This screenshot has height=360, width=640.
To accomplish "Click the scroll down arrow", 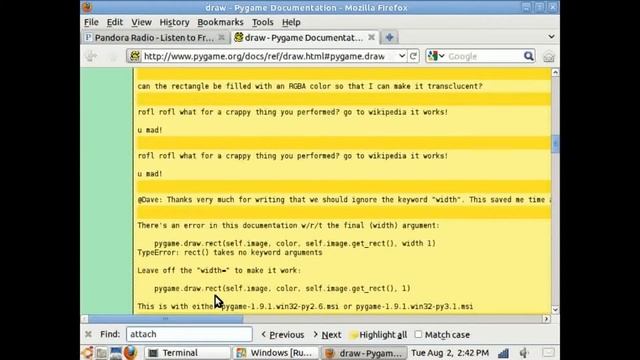I will point(555,310).
